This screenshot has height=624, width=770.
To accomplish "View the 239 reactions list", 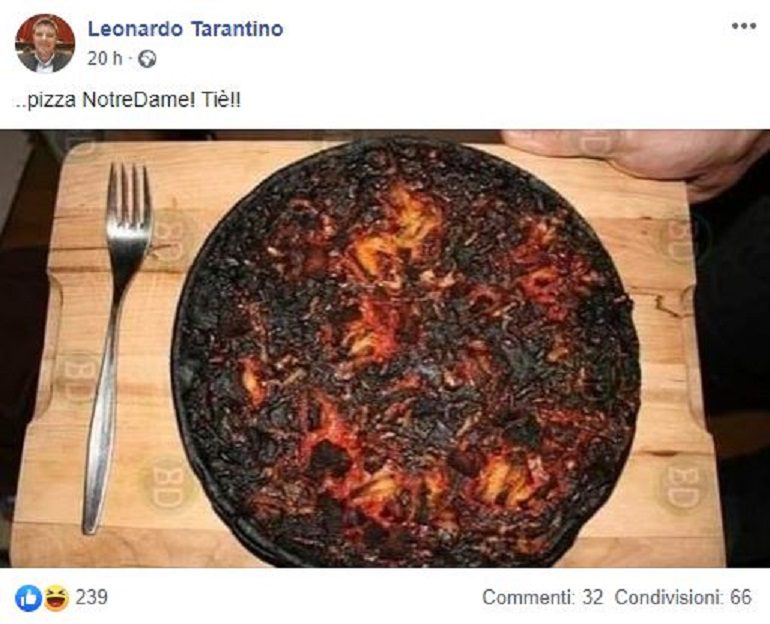I will click(x=91, y=597).
